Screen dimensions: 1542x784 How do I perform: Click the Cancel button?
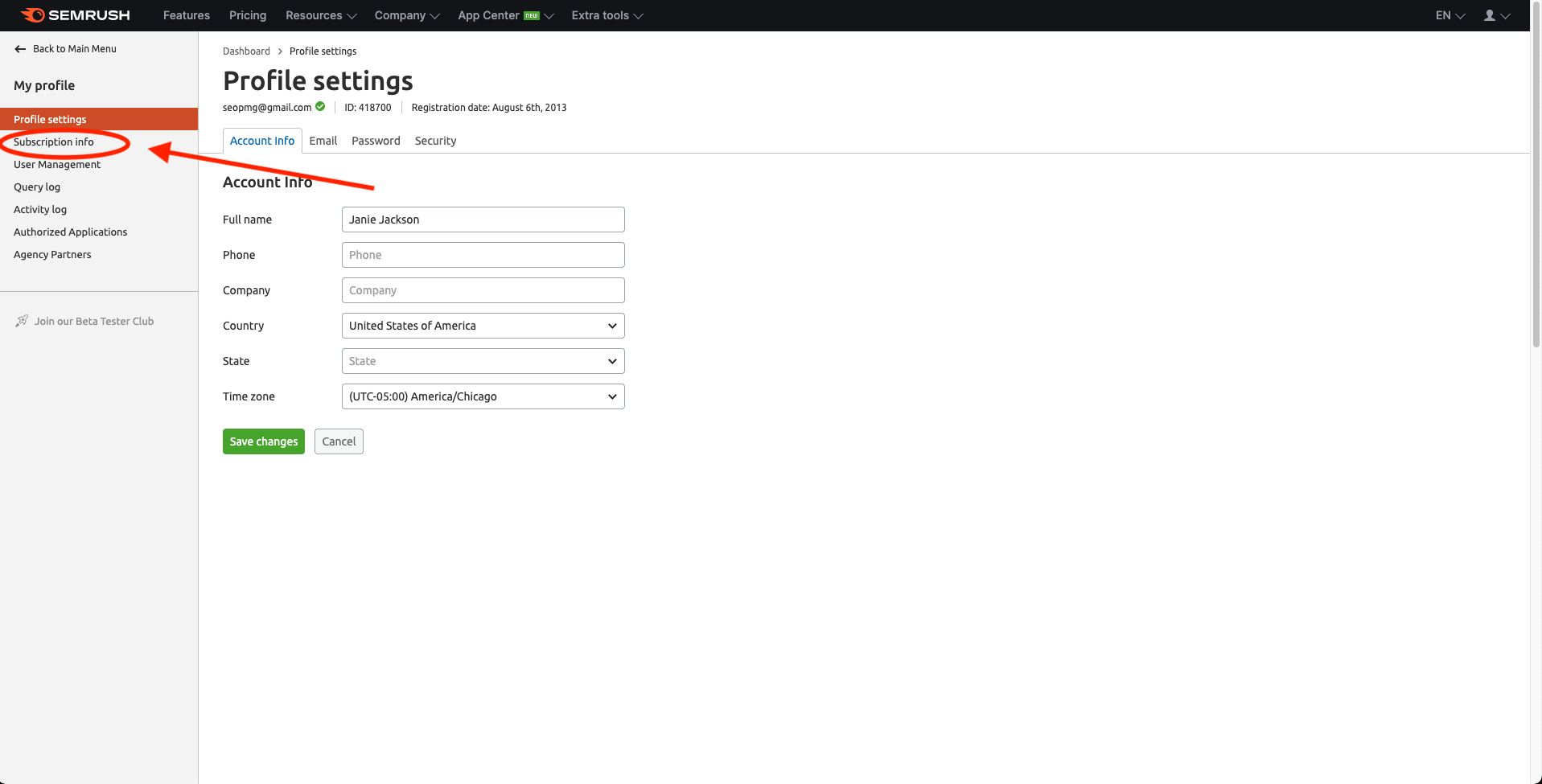[339, 441]
